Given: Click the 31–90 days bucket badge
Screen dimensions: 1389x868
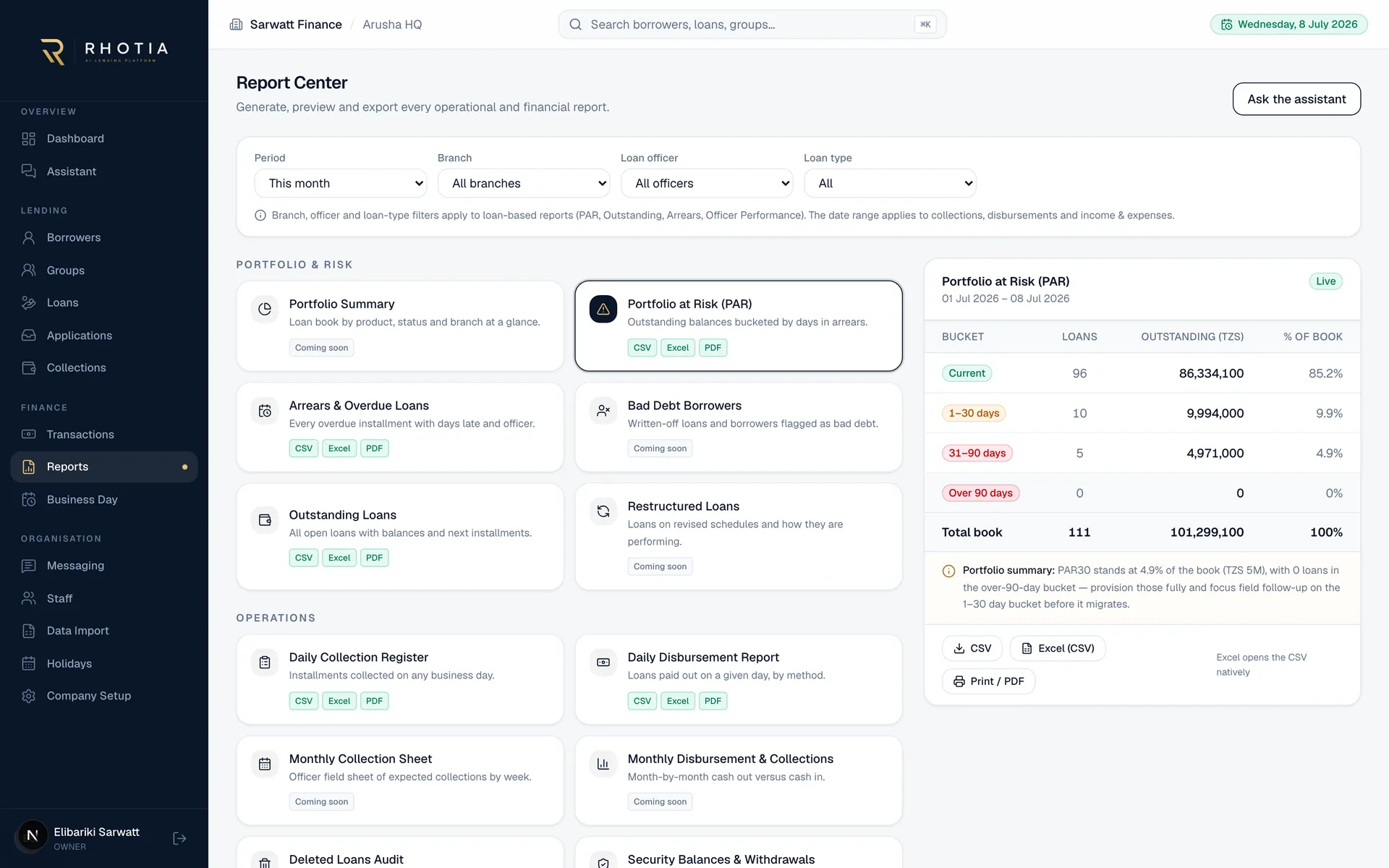Looking at the screenshot, I should tap(977, 453).
